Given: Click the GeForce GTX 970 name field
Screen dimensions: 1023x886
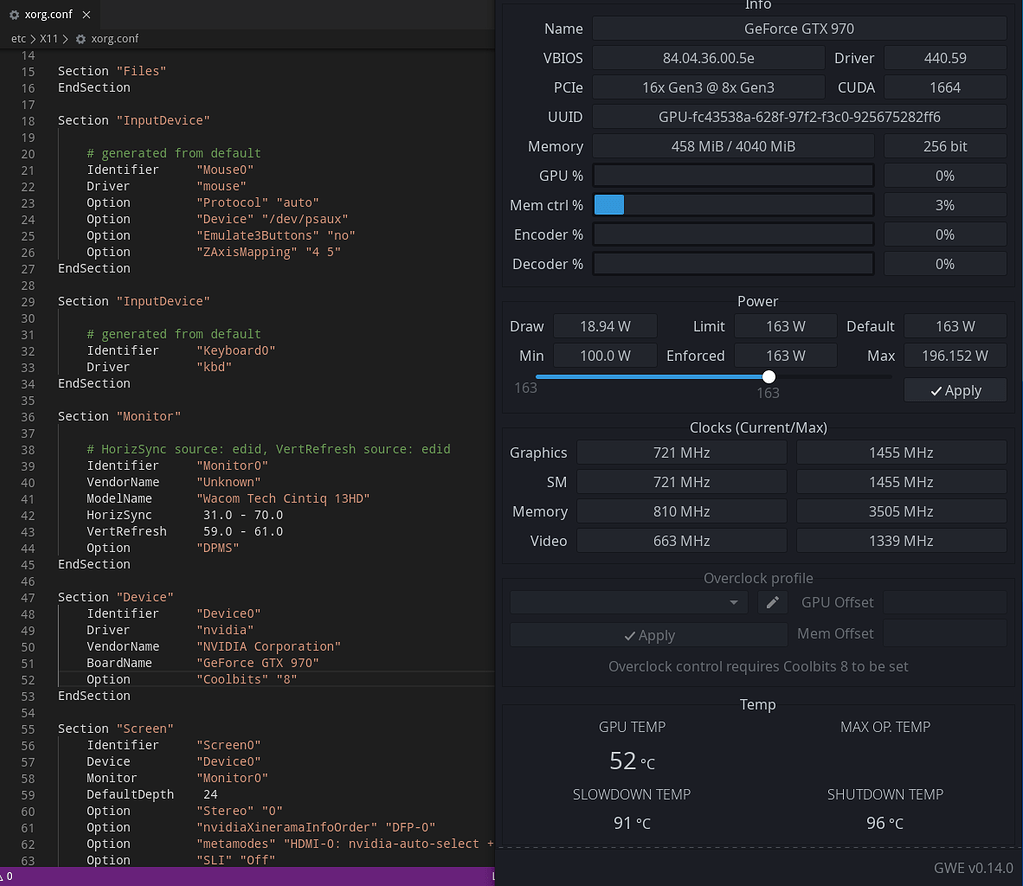Looking at the screenshot, I should pos(799,29).
